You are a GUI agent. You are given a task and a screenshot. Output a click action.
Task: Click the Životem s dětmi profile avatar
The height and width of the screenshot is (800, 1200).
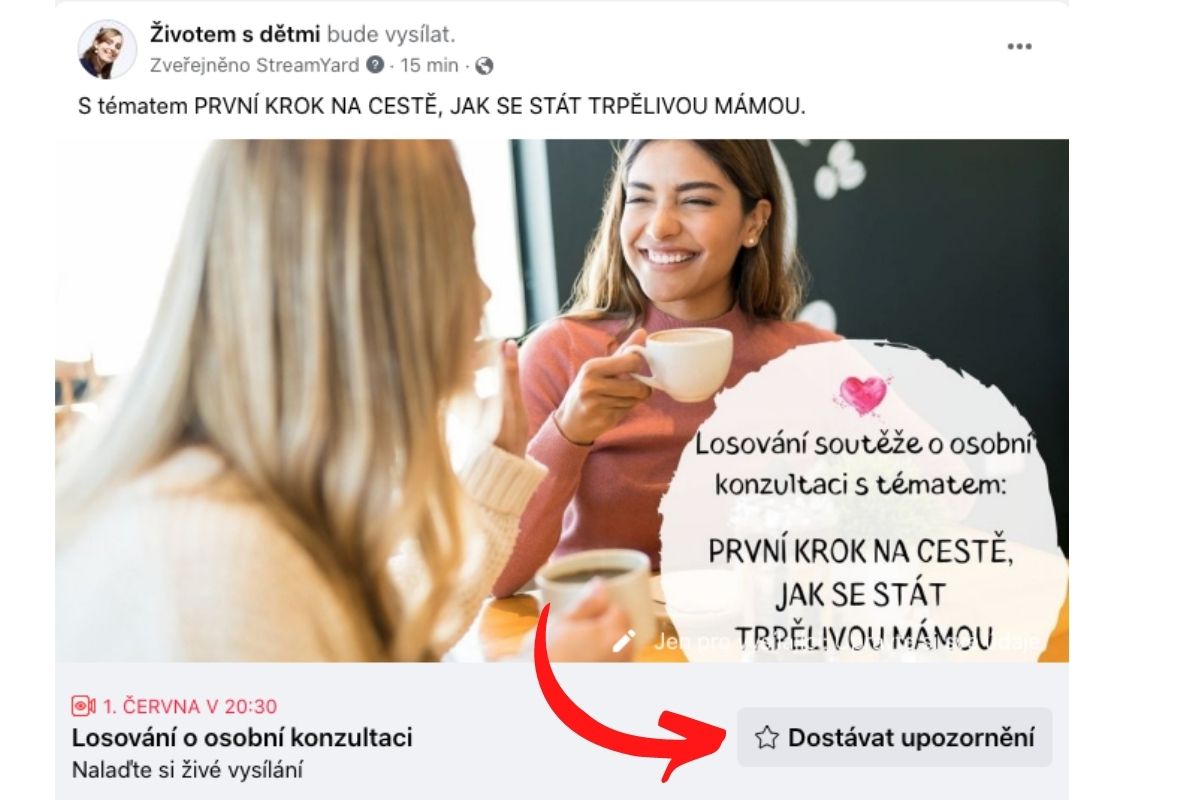coord(107,49)
